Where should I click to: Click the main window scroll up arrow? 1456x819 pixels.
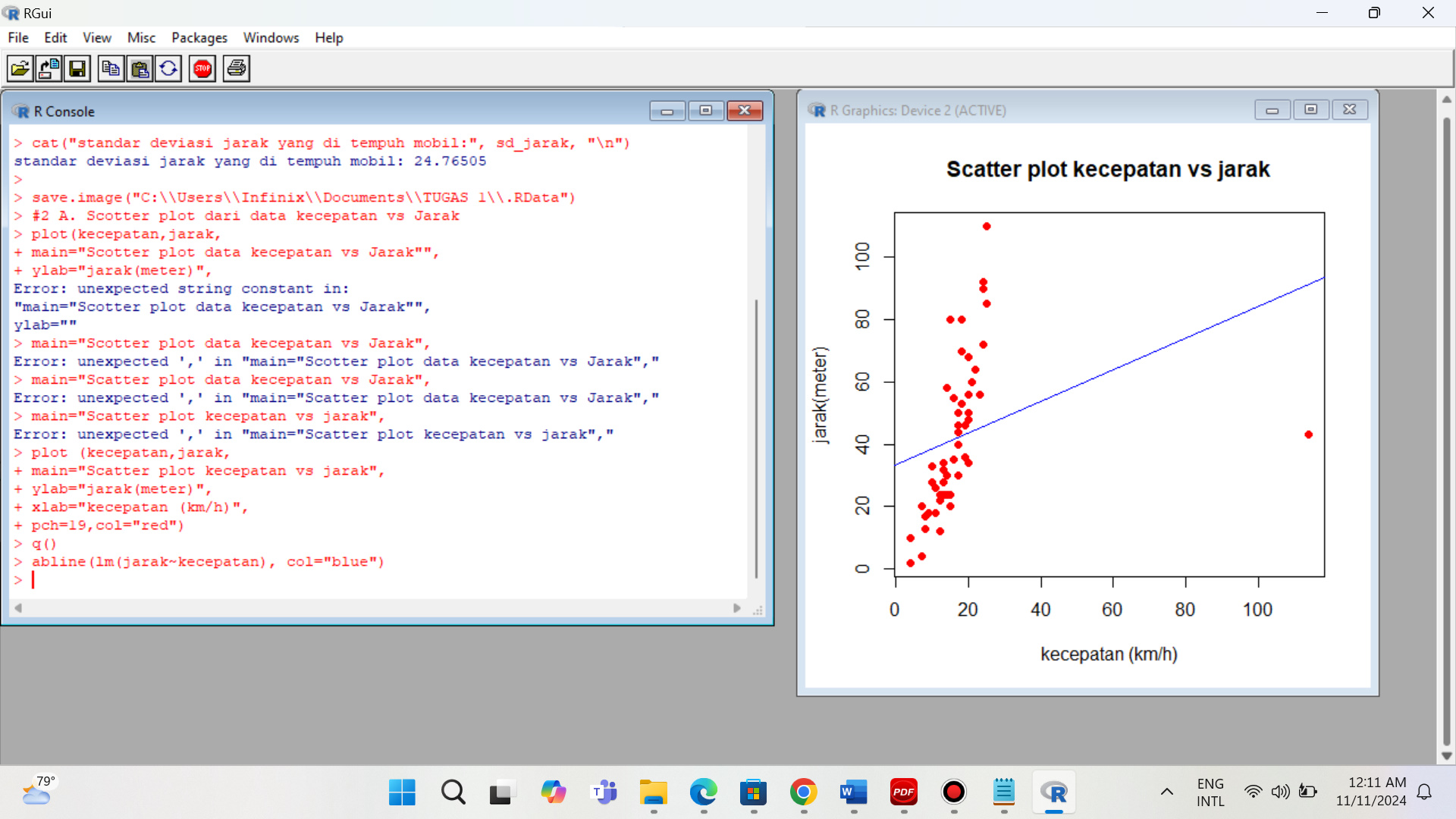point(1447,99)
